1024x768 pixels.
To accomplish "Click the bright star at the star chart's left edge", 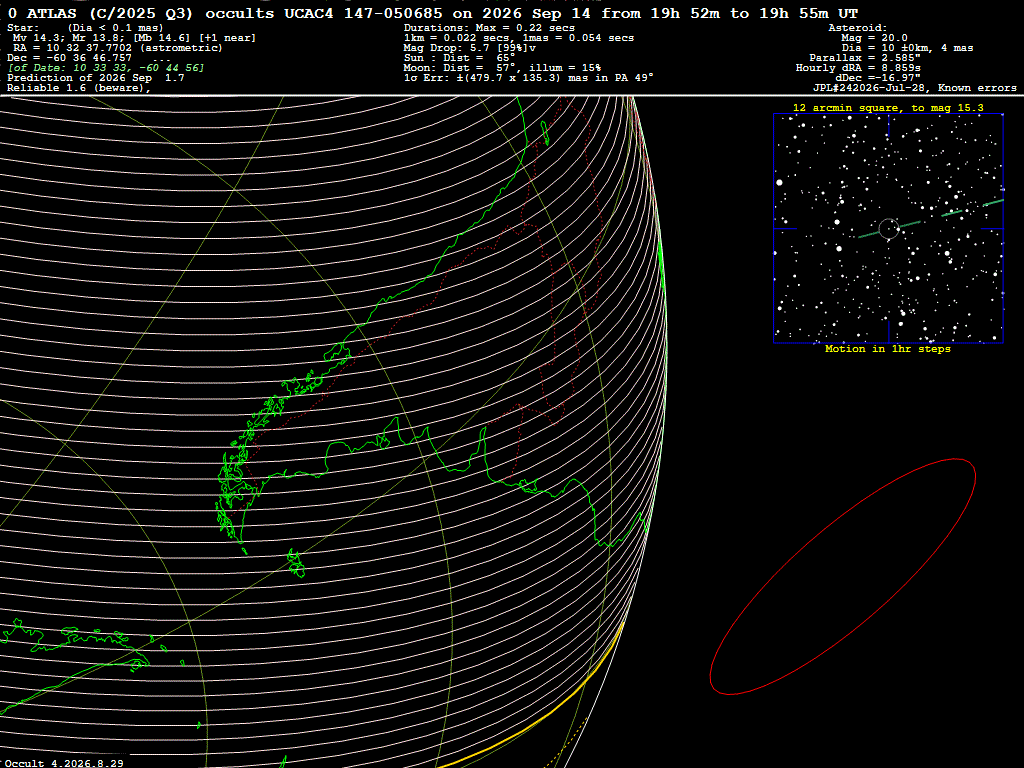I will click(779, 183).
